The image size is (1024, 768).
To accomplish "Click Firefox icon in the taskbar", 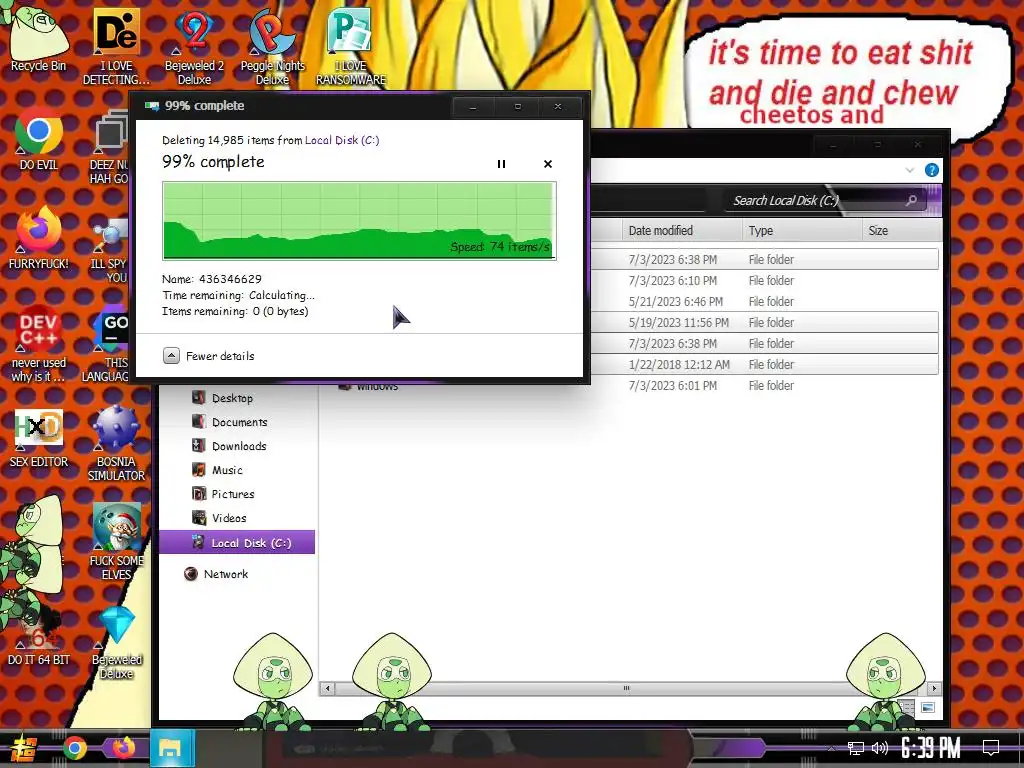I will 123,748.
